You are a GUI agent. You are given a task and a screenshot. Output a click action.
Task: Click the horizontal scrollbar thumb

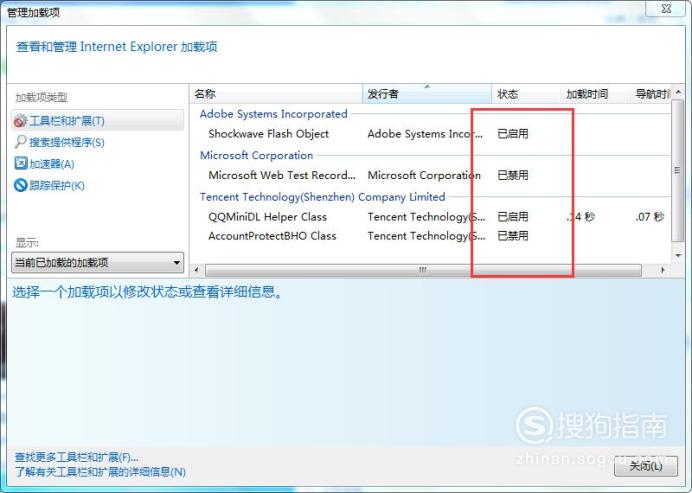pos(423,270)
